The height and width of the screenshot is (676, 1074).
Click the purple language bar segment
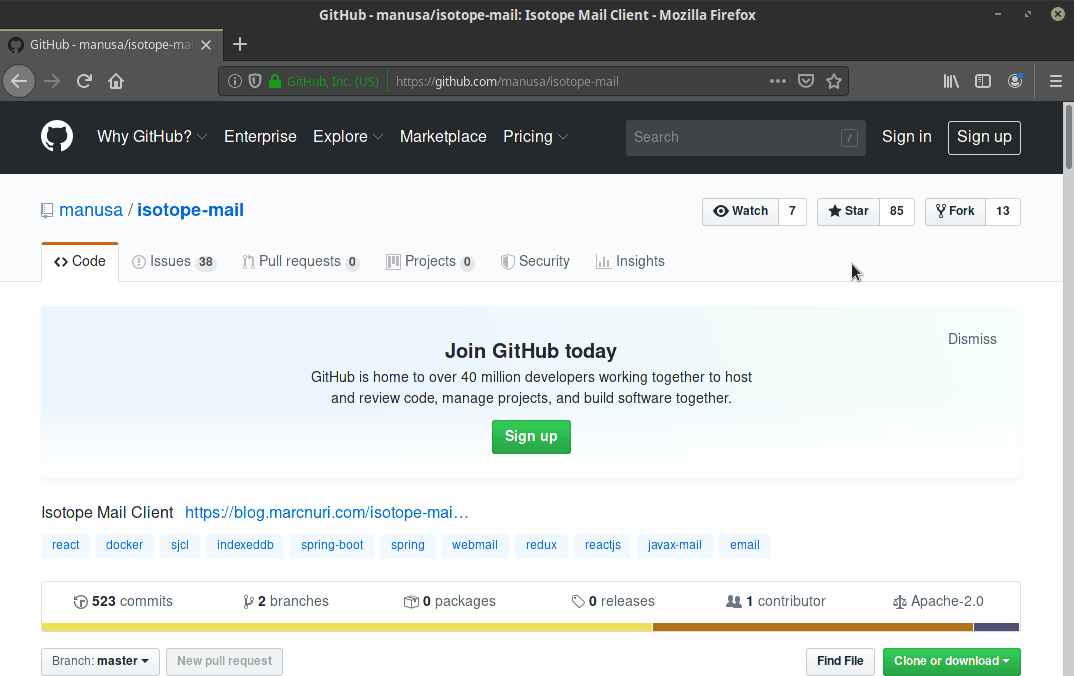[997, 627]
